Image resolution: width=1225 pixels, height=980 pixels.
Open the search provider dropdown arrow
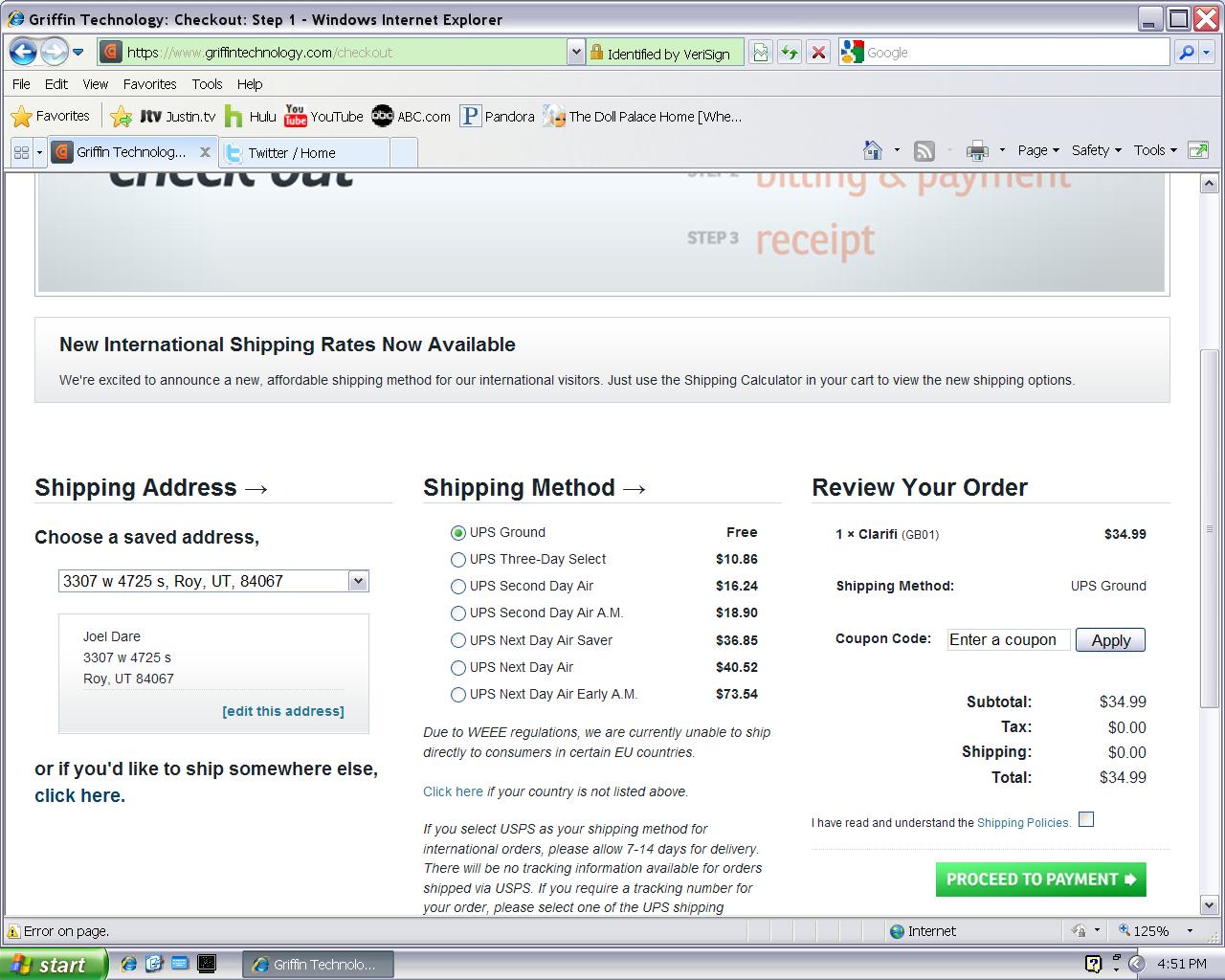1207,53
